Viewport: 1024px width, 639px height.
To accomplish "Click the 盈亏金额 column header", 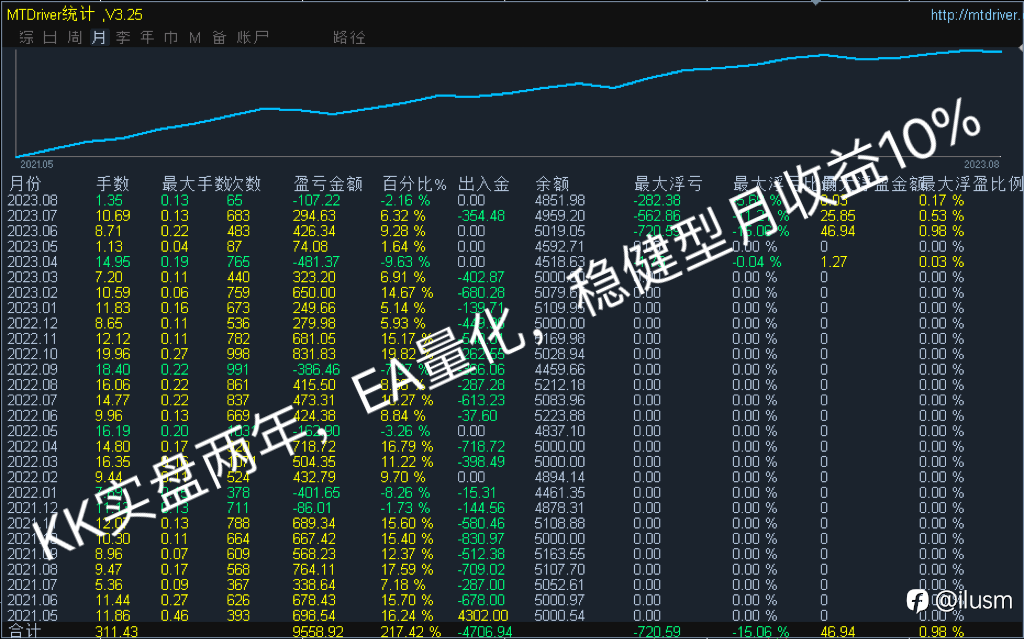I will [x=328, y=184].
